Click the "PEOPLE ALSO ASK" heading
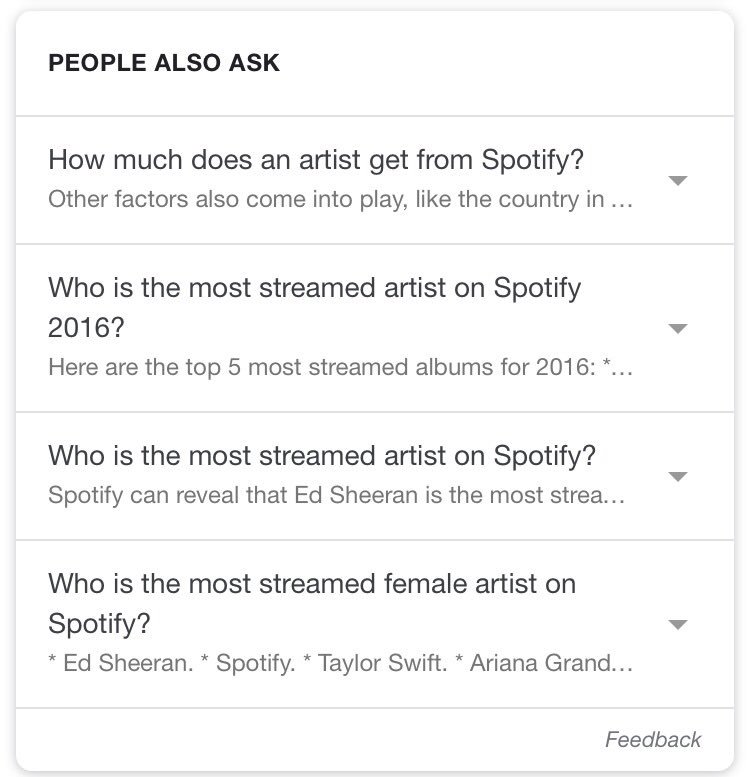Viewport: 750px width, 777px height. [164, 63]
